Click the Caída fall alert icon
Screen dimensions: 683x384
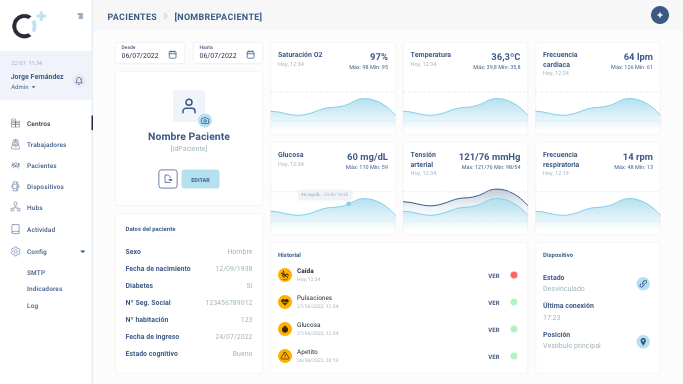[x=285, y=275]
